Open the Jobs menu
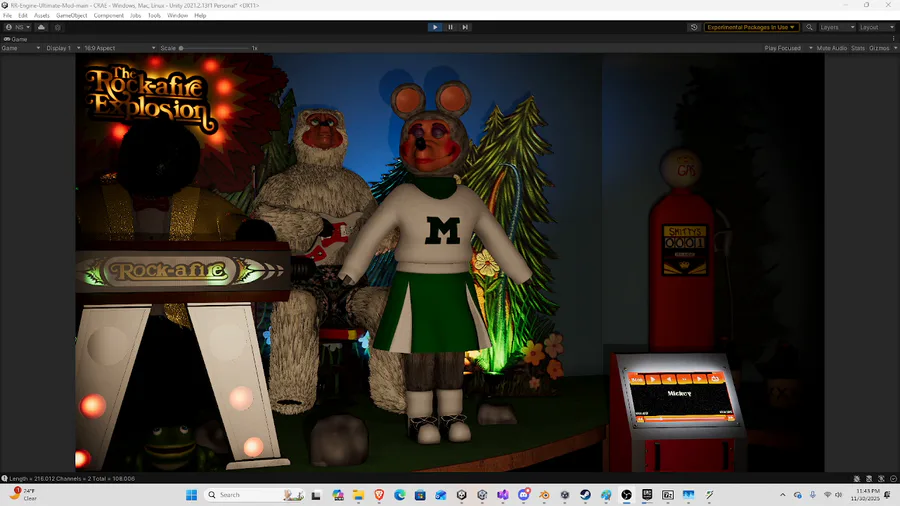 click(x=135, y=15)
